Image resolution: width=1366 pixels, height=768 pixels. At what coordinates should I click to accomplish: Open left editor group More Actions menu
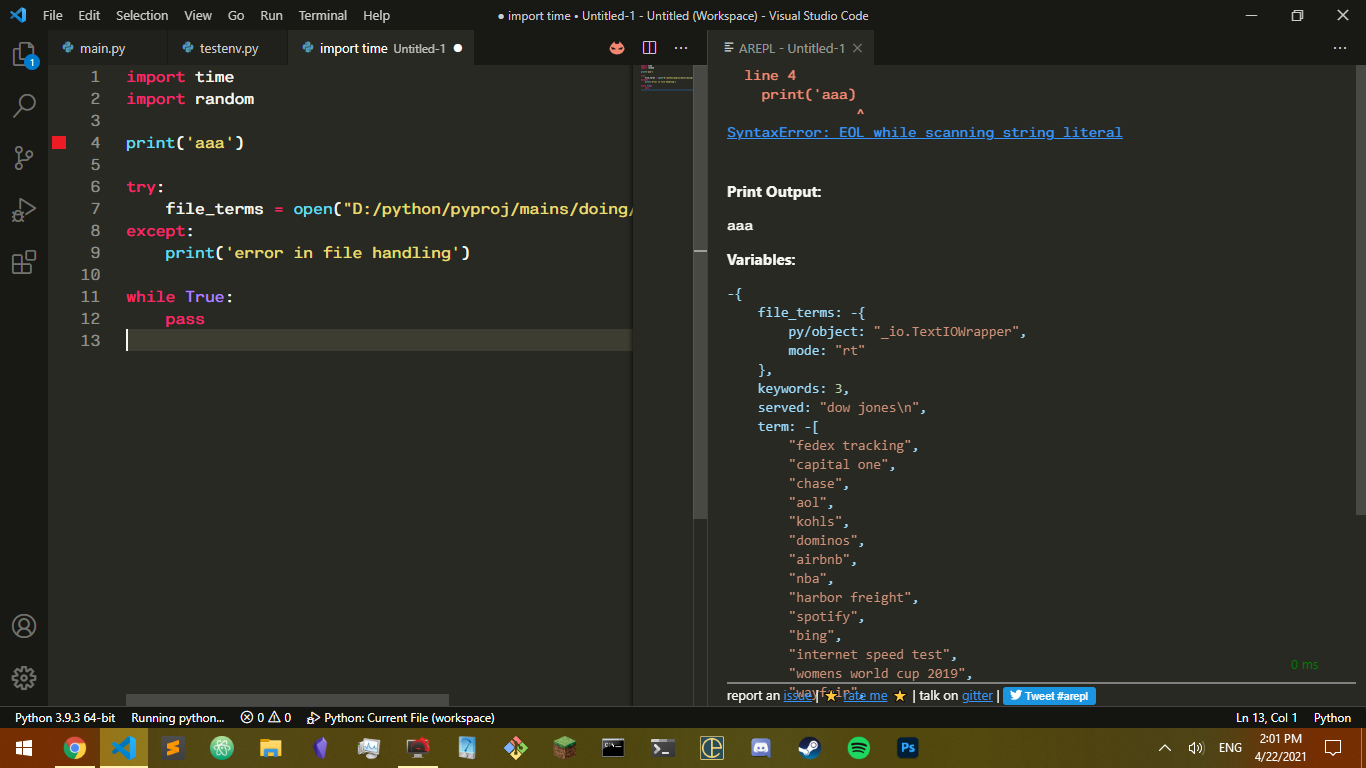pos(681,48)
